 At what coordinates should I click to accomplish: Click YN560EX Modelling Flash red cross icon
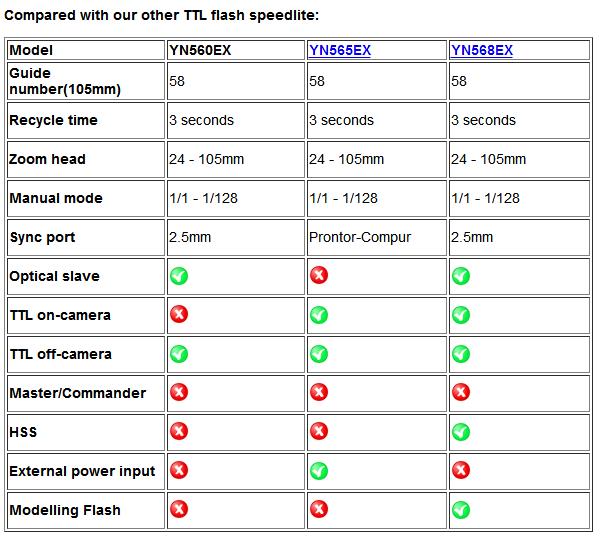[179, 509]
